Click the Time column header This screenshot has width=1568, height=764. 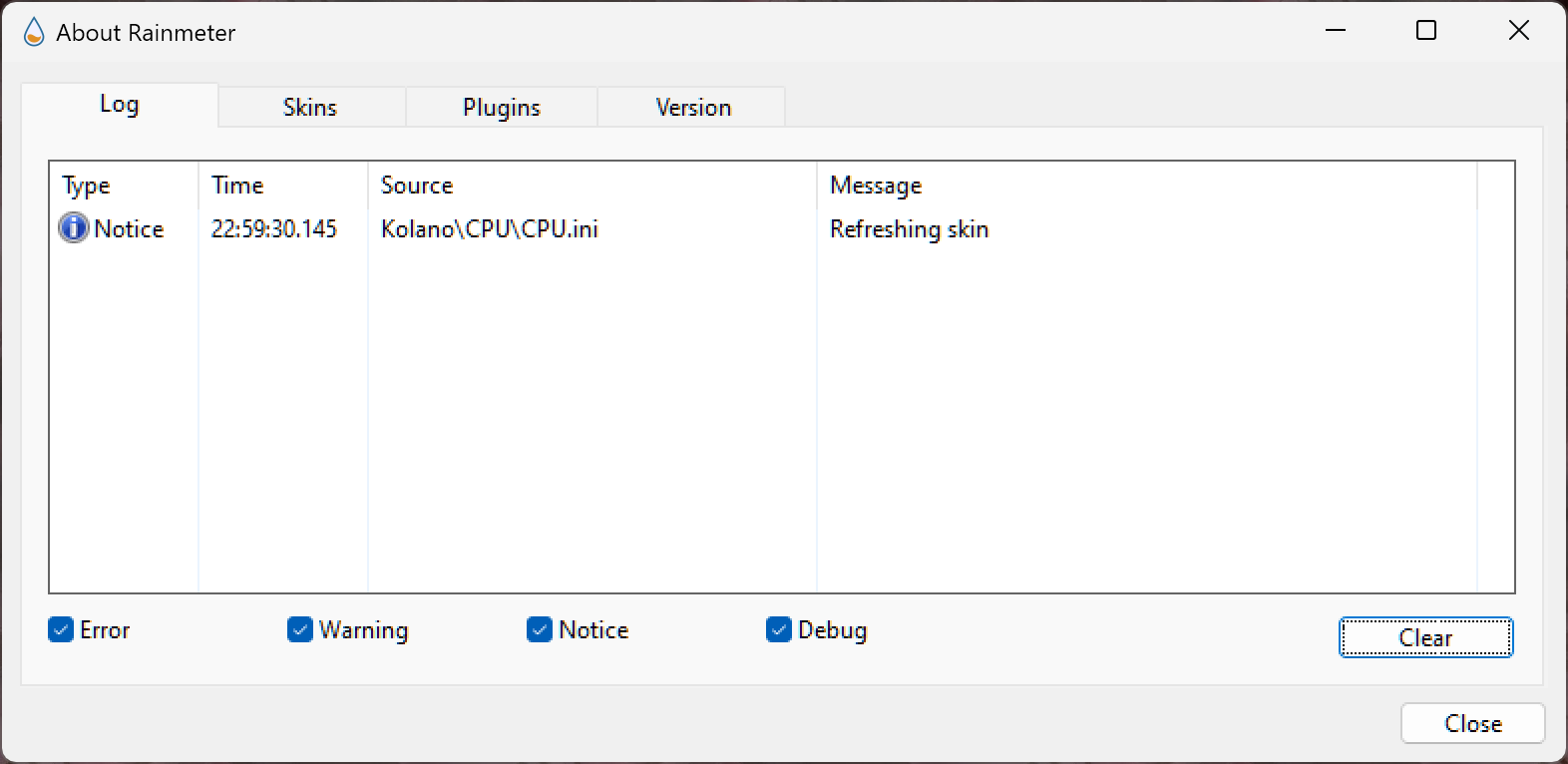click(283, 185)
